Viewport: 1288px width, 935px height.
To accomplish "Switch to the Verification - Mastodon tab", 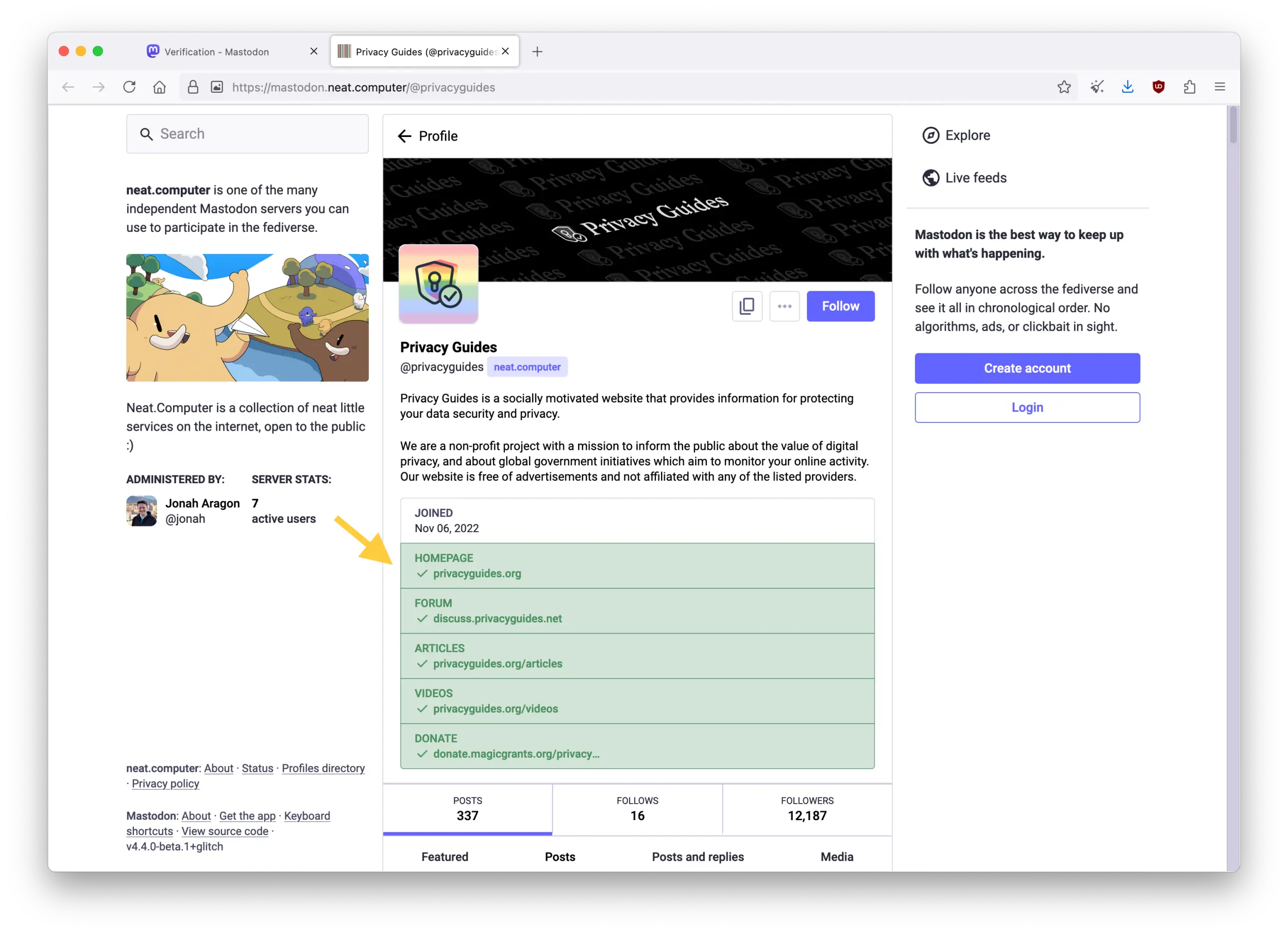I will pos(216,51).
